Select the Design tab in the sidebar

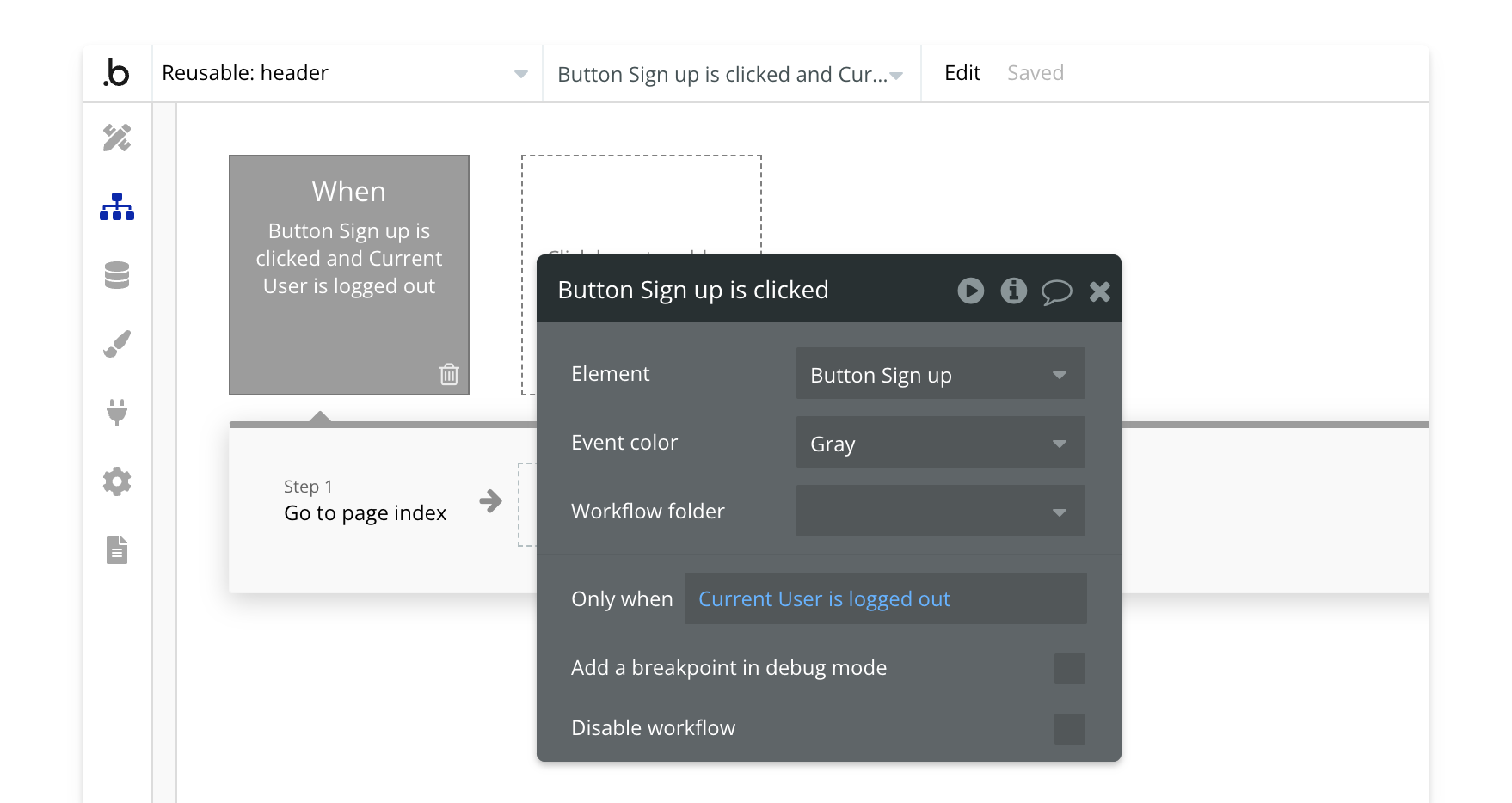pos(116,138)
